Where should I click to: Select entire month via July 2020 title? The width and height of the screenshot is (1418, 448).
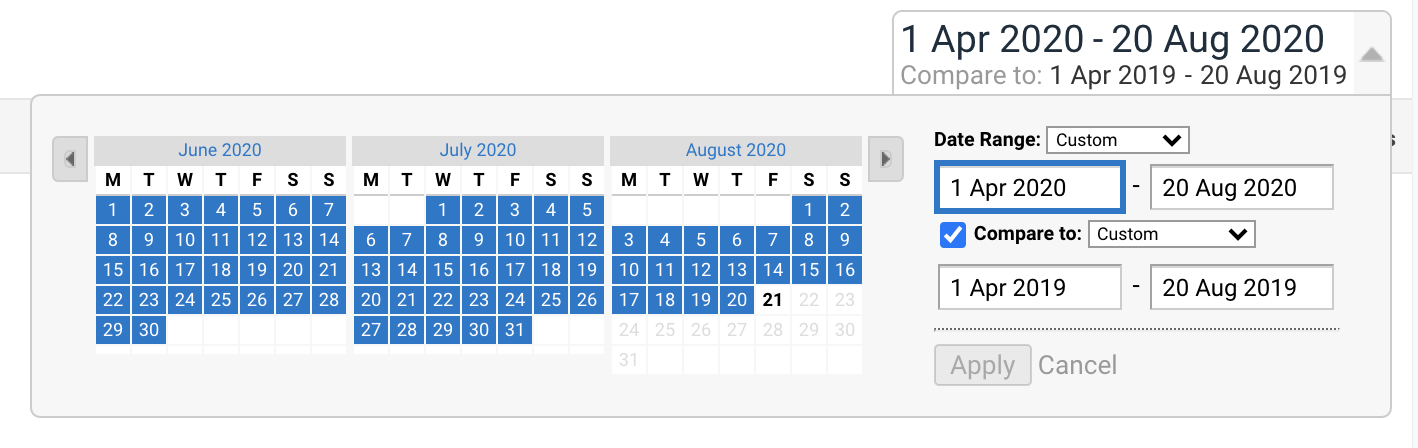(x=478, y=151)
